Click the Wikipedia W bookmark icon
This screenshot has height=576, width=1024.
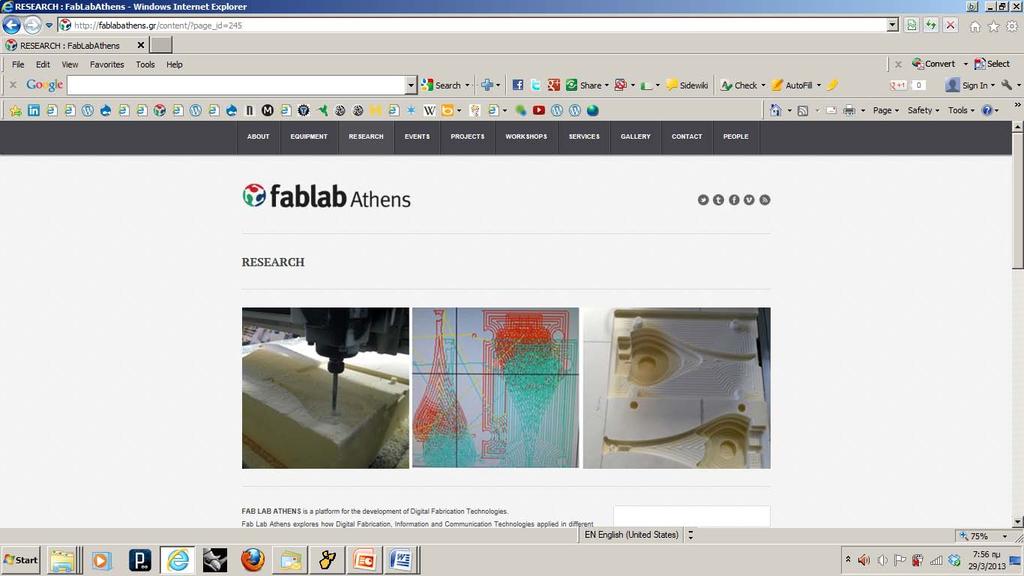pyautogui.click(x=429, y=110)
